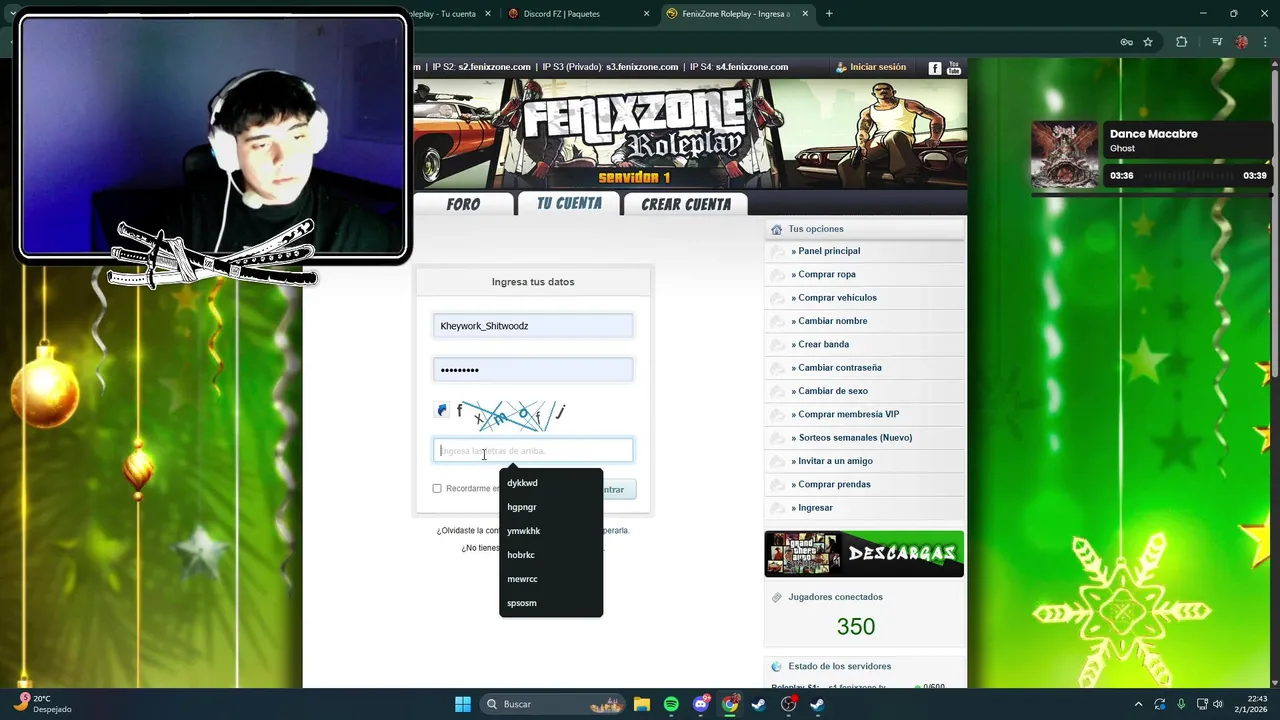The width and height of the screenshot is (1280, 720).
Task: Select autofill suggestion hobrkc
Action: coord(551,555)
